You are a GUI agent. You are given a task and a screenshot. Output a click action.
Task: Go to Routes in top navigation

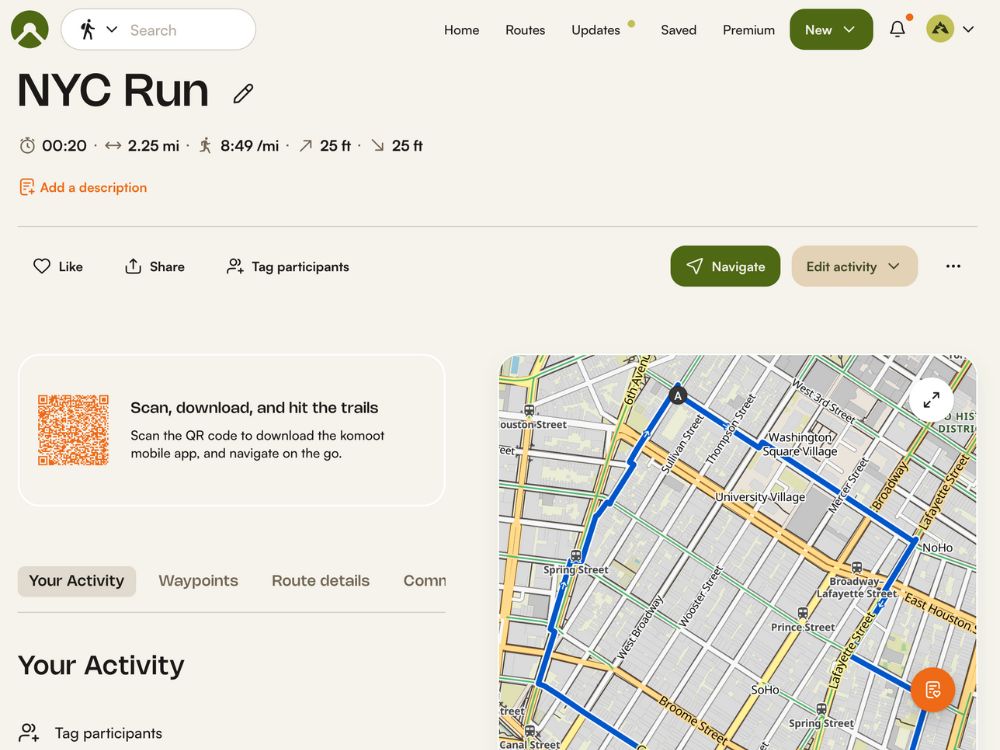pos(525,30)
